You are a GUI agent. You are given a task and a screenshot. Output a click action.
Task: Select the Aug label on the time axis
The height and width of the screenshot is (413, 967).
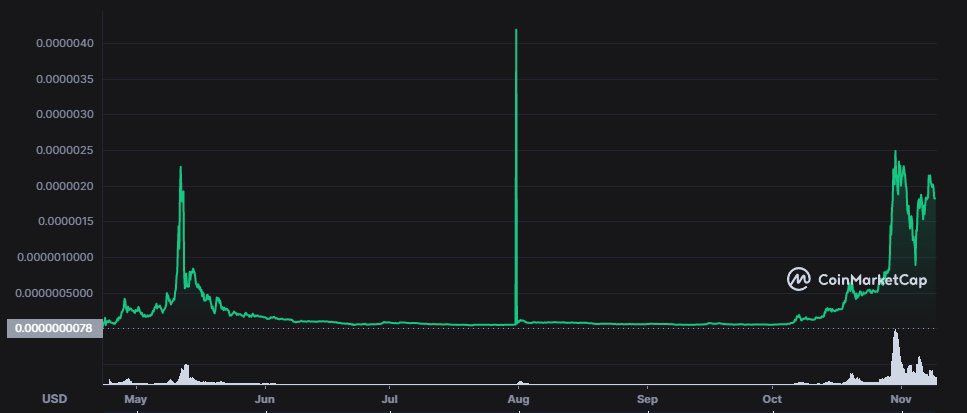tap(519, 399)
